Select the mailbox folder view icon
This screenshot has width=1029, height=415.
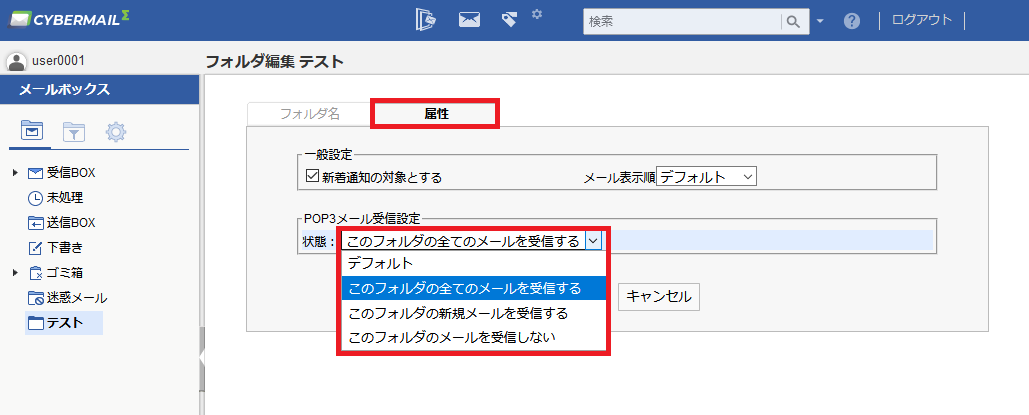[31, 131]
